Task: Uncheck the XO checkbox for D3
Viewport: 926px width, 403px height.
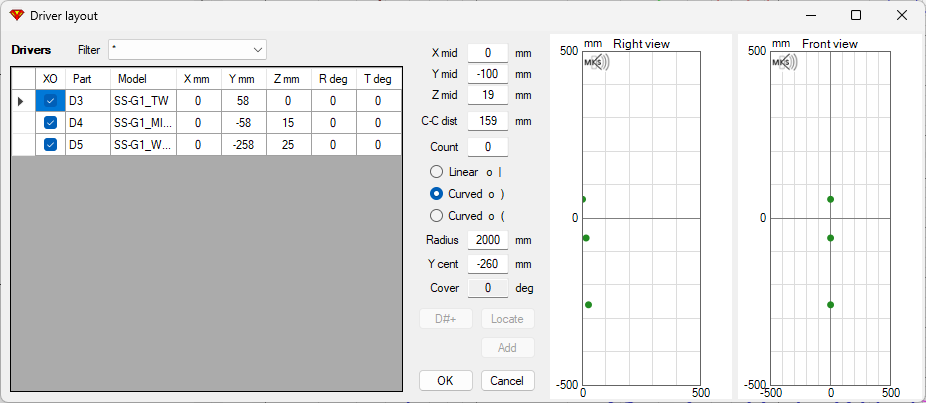Action: pyautogui.click(x=51, y=101)
